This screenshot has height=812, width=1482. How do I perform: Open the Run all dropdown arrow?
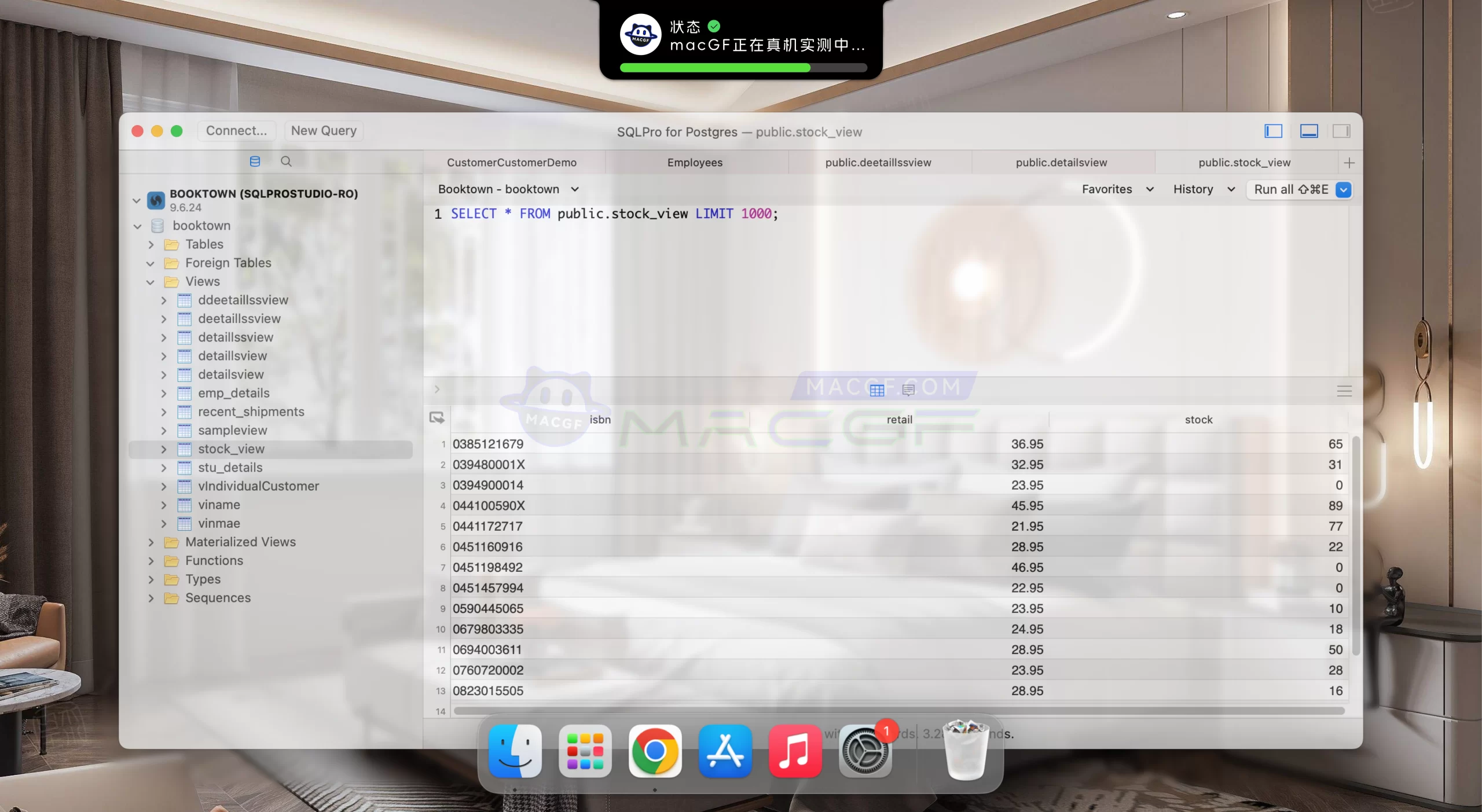coord(1344,189)
